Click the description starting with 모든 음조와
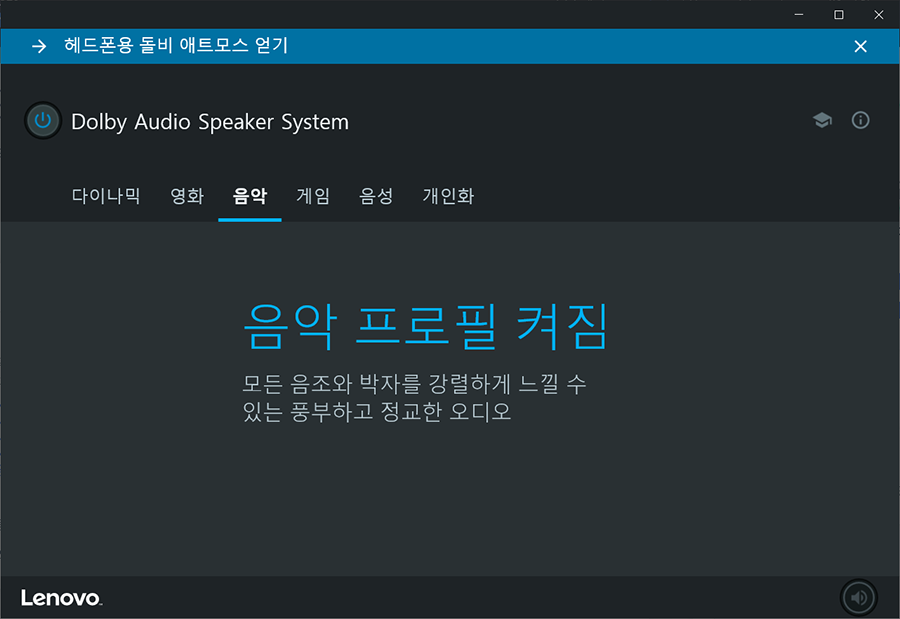Image resolution: width=900 pixels, height=619 pixels. coord(414,397)
